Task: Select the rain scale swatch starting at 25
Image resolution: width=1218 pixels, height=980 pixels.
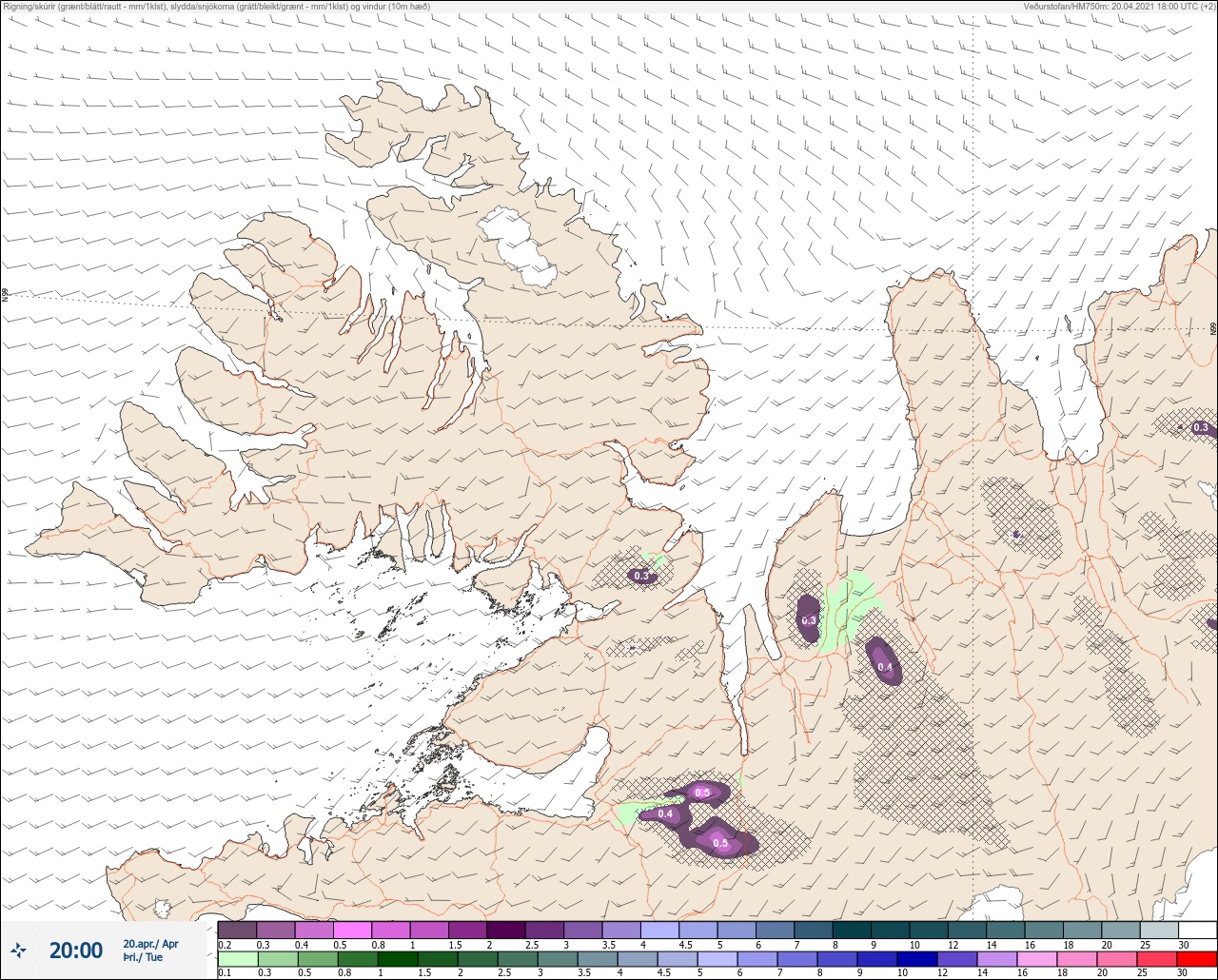Action: click(1157, 960)
